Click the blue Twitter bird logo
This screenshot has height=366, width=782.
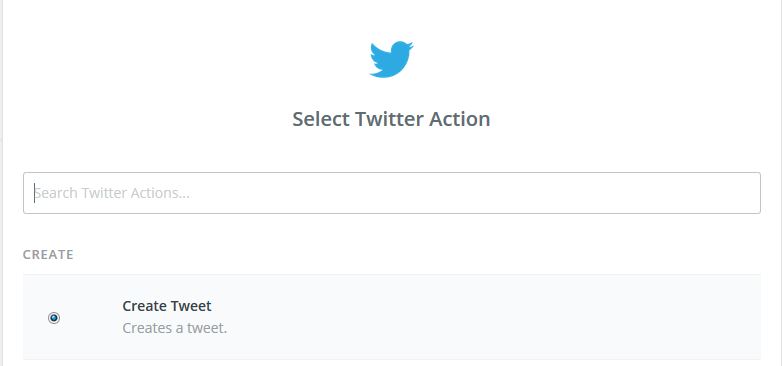coord(391,59)
